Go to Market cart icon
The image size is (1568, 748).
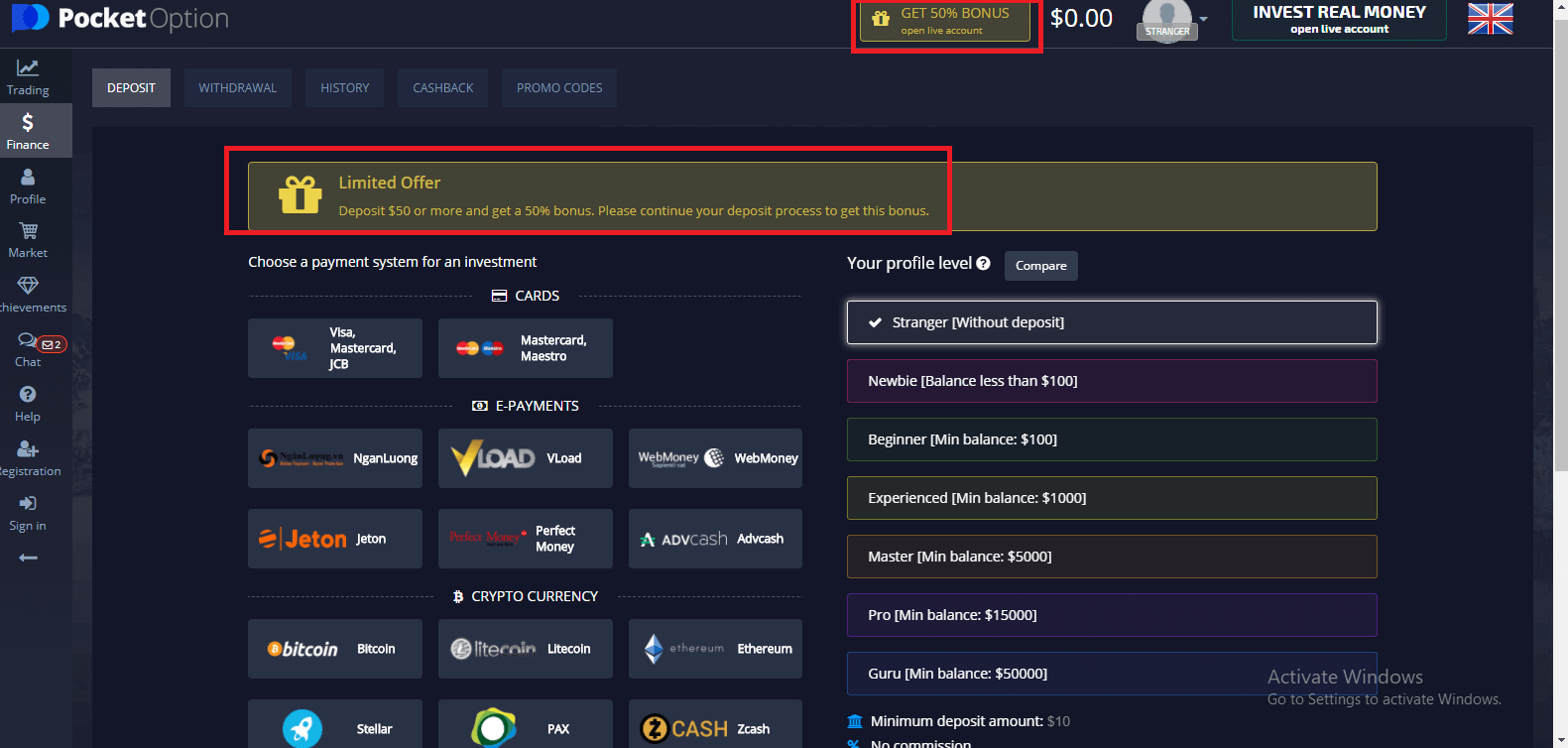28,239
